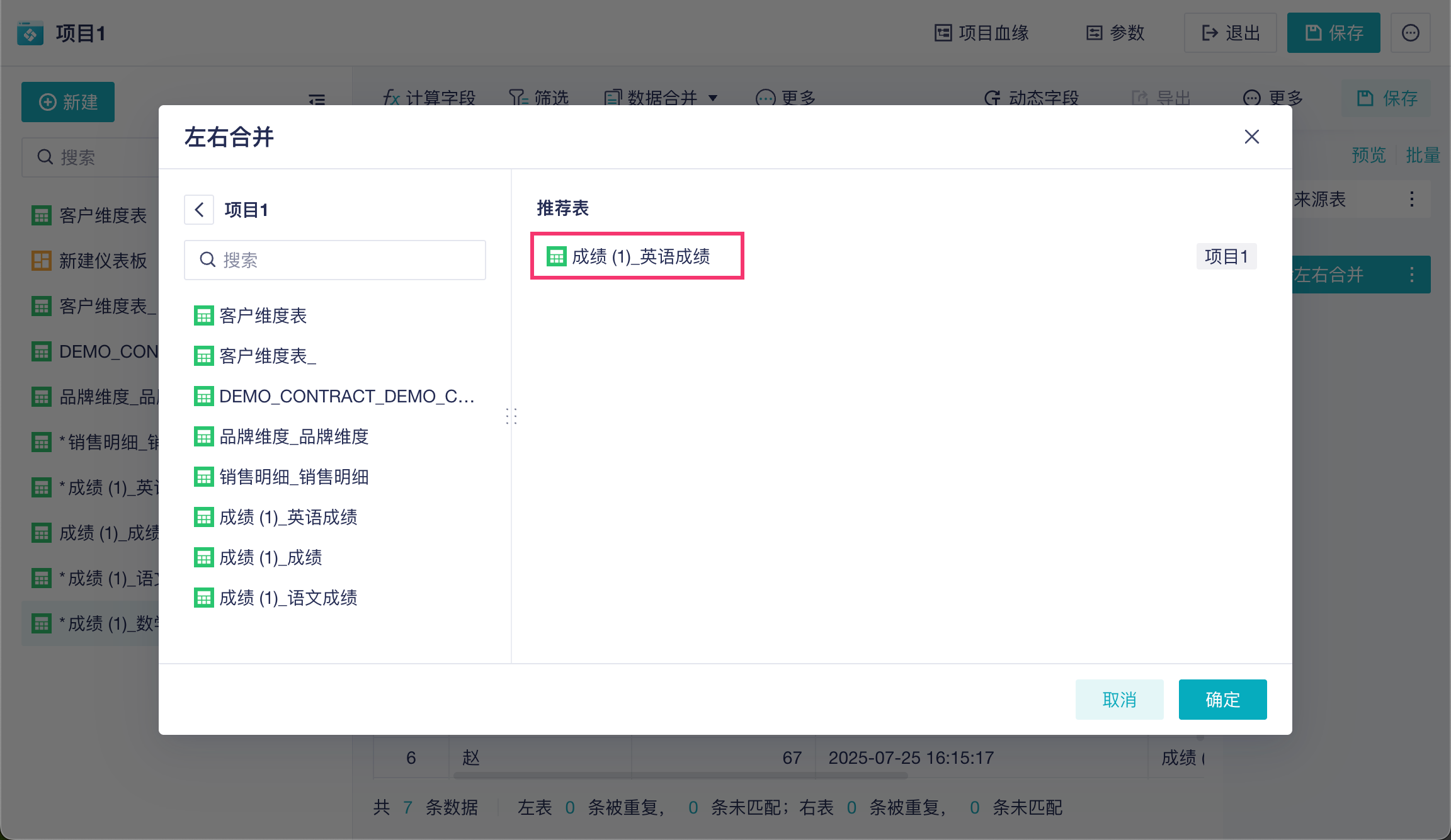The height and width of the screenshot is (840, 1451).
Task: Select recommended table 成绩 (1)_英语成绩
Action: coord(637,256)
